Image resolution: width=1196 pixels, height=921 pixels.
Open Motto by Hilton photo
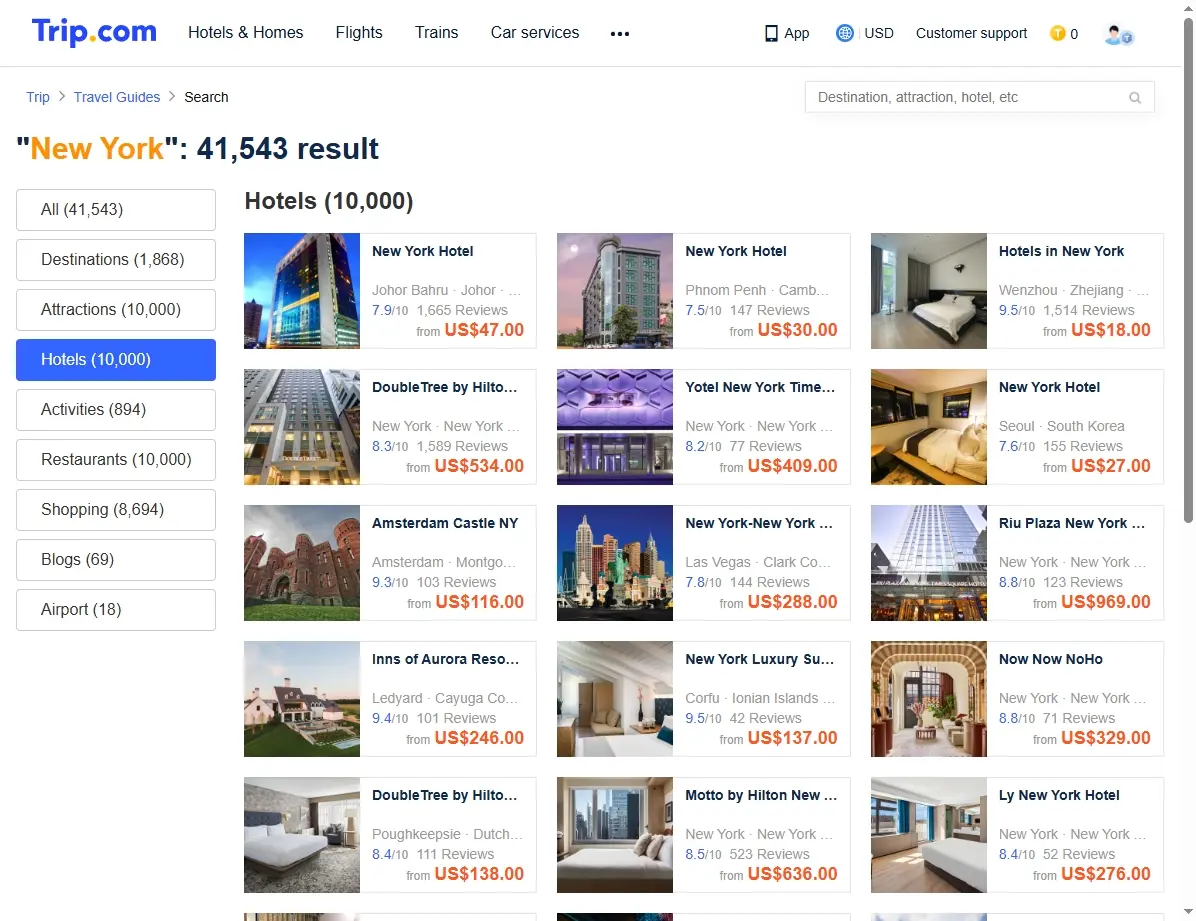tap(615, 835)
